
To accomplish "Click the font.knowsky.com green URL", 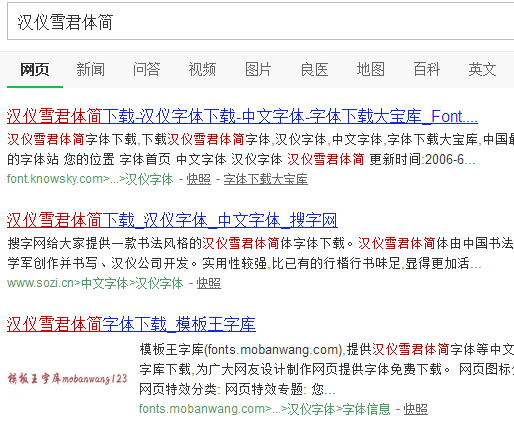I will 90,179.
